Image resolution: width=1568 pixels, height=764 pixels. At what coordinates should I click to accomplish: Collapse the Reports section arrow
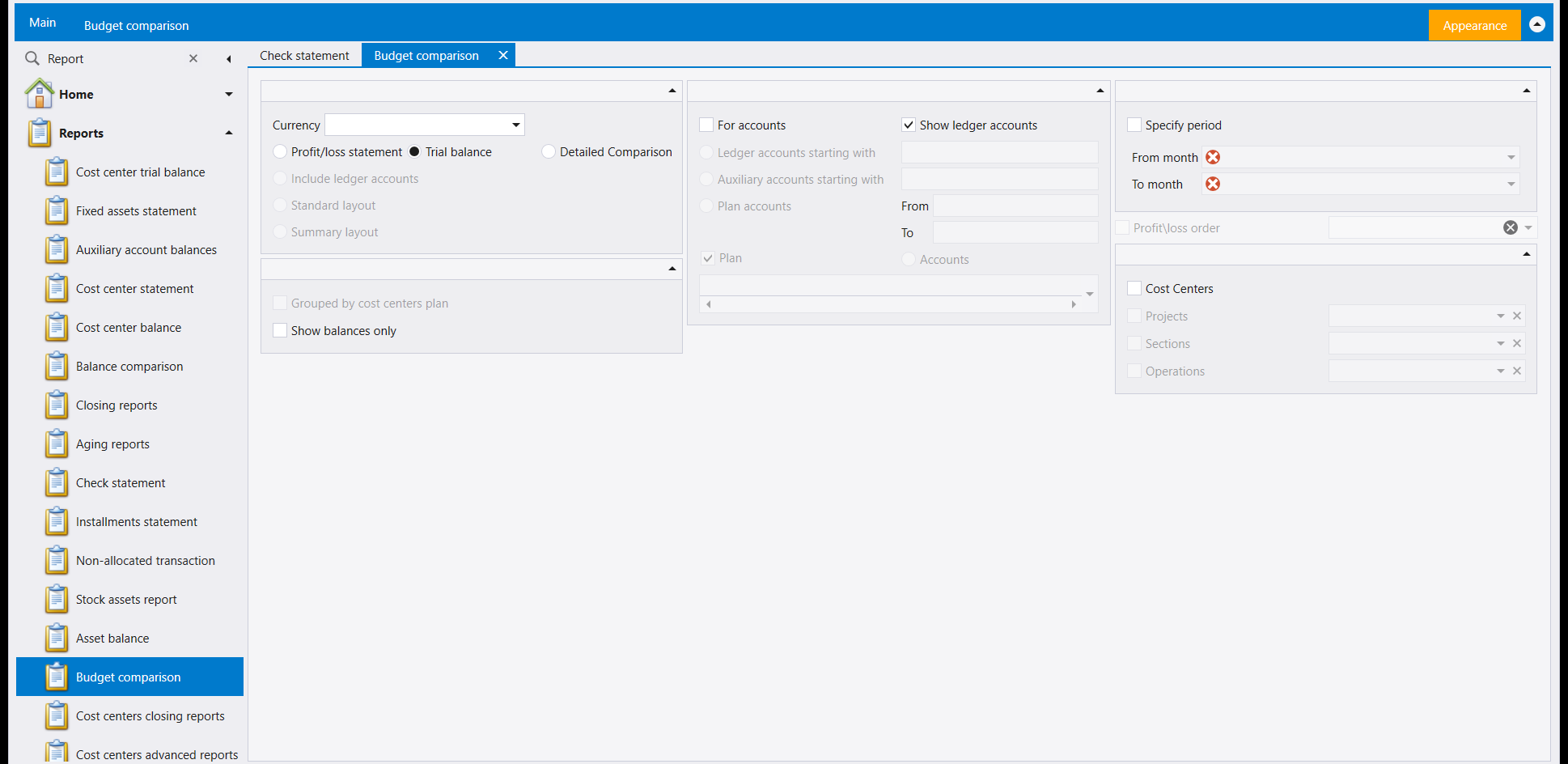click(x=229, y=133)
